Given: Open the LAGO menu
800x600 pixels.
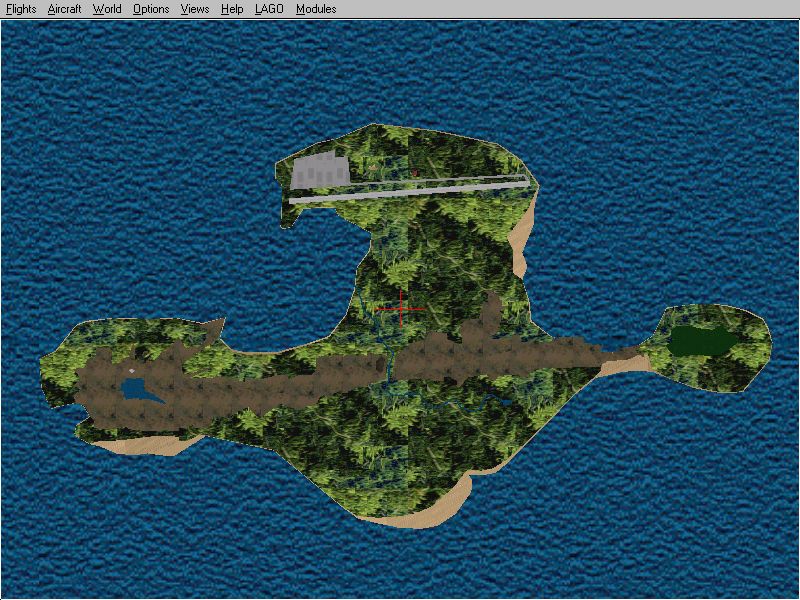Looking at the screenshot, I should pyautogui.click(x=269, y=9).
